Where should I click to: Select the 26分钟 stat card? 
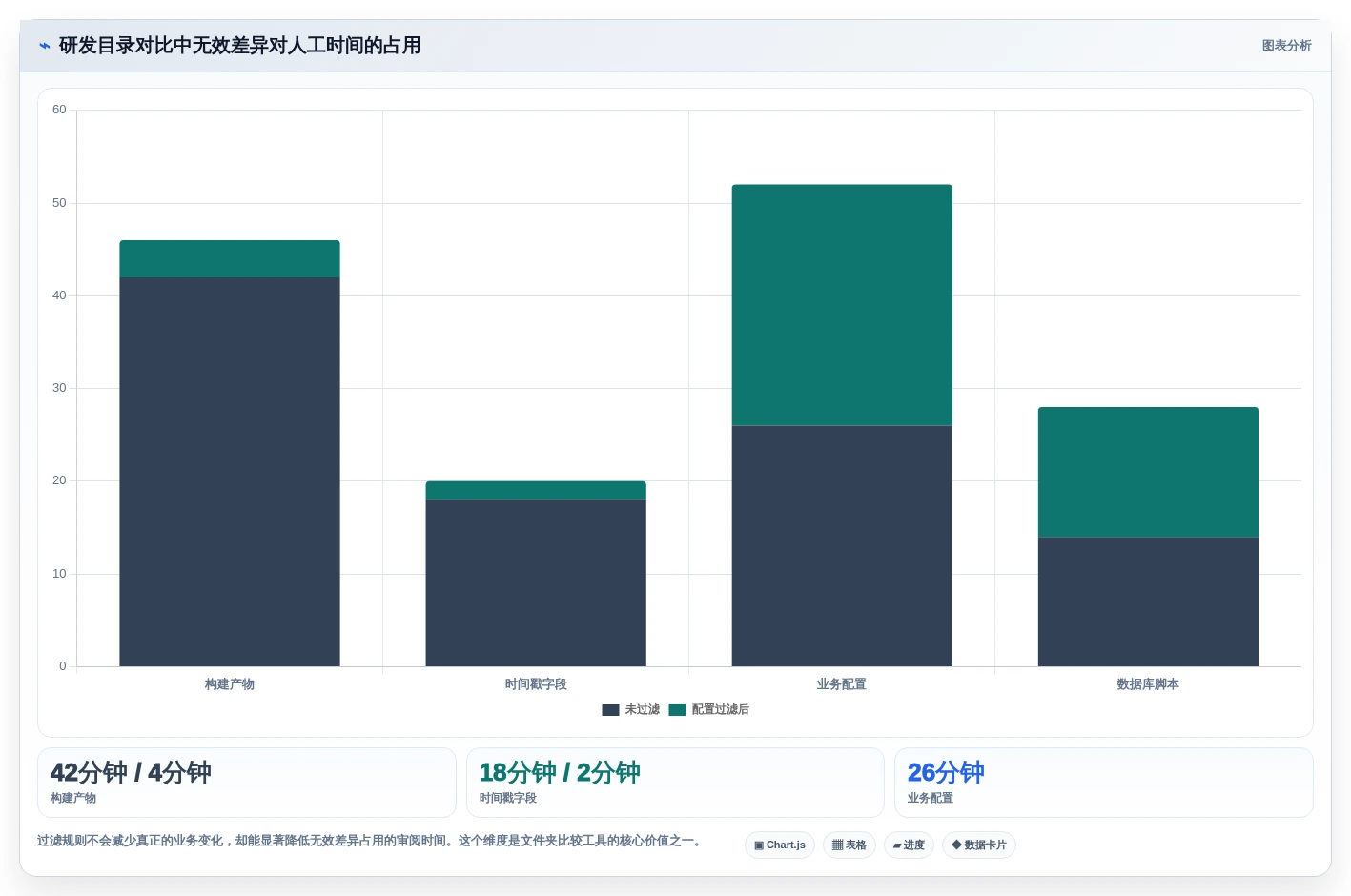click(1104, 783)
